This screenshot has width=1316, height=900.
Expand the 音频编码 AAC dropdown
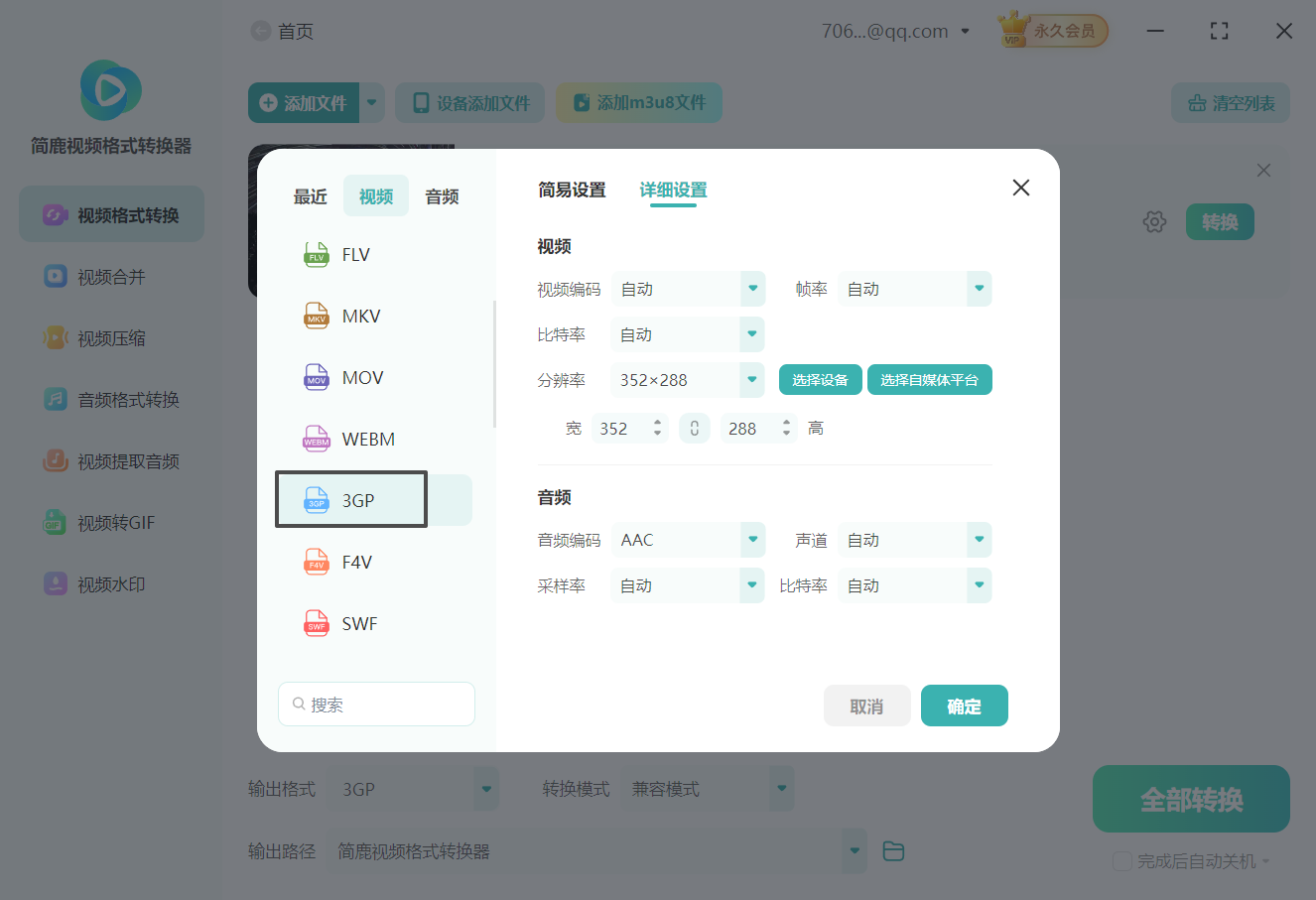click(x=687, y=539)
